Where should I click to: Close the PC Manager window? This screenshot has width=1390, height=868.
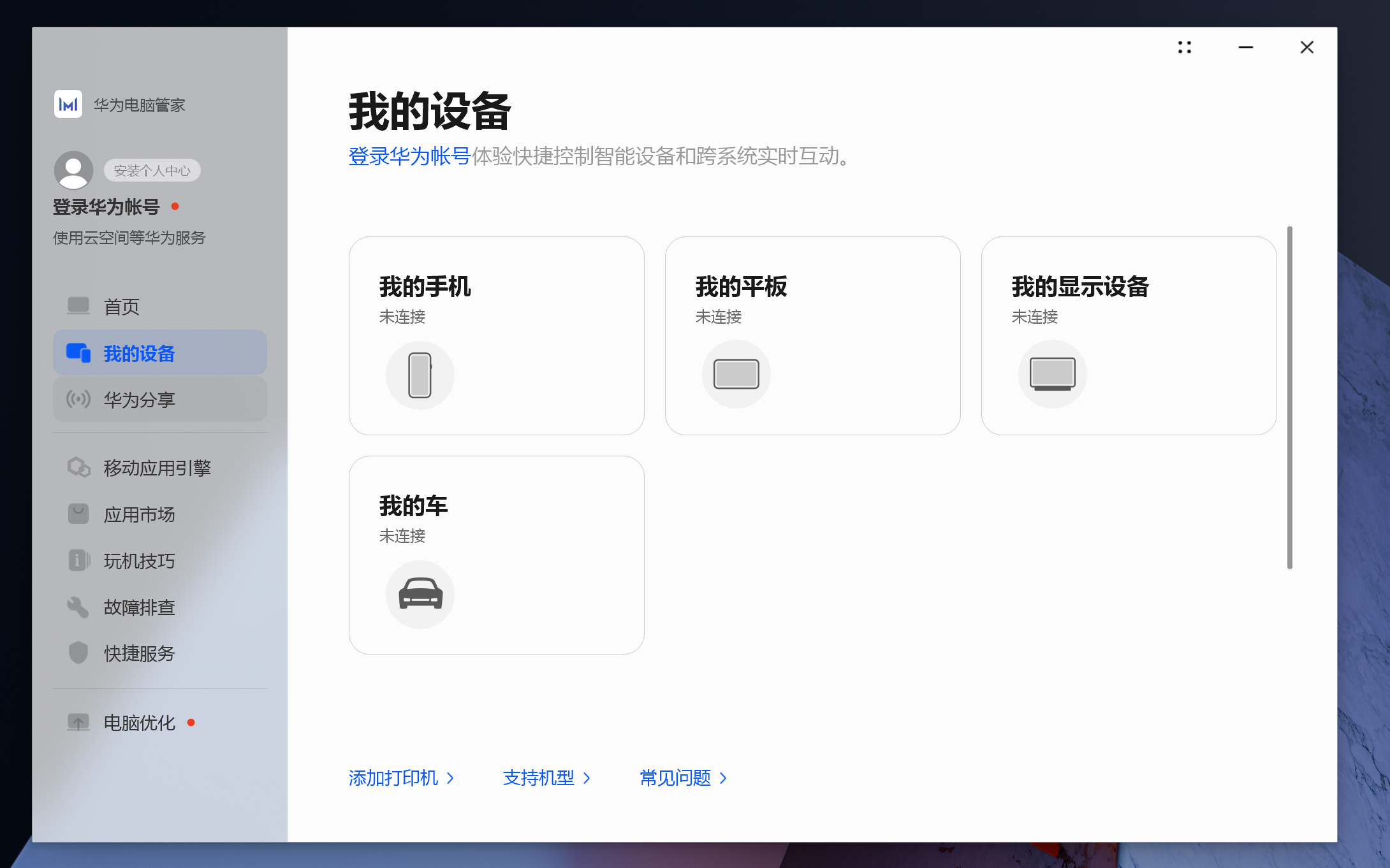(1307, 47)
